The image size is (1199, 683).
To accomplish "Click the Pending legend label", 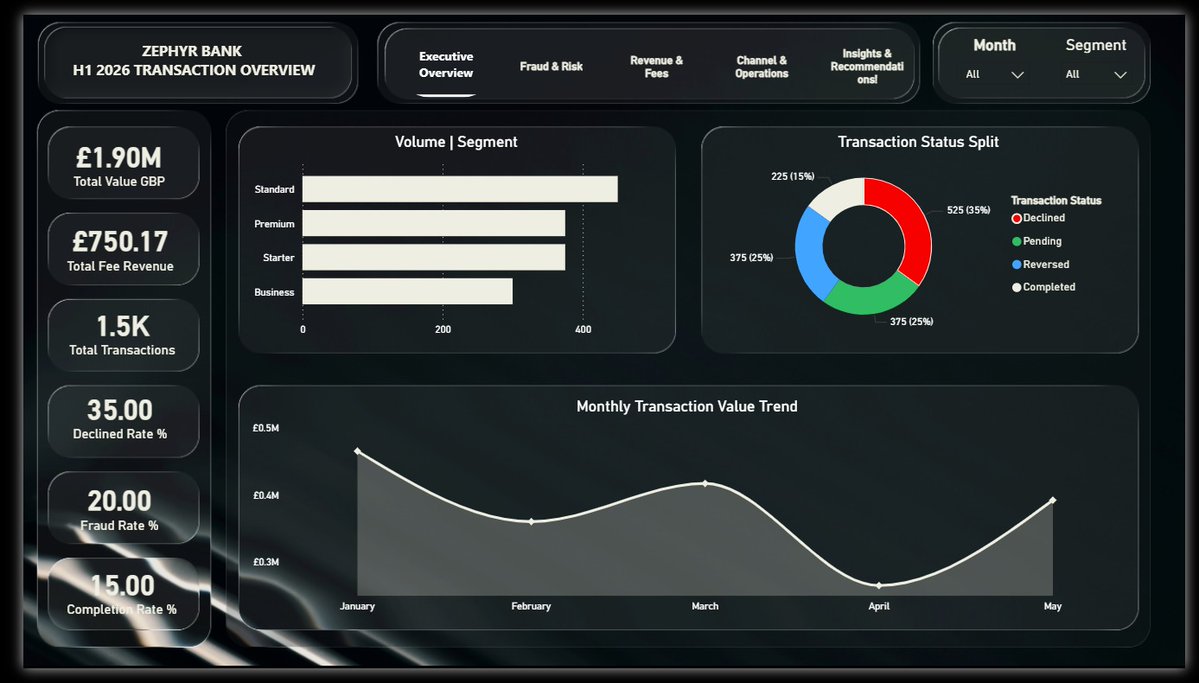I will pyautogui.click(x=1042, y=241).
